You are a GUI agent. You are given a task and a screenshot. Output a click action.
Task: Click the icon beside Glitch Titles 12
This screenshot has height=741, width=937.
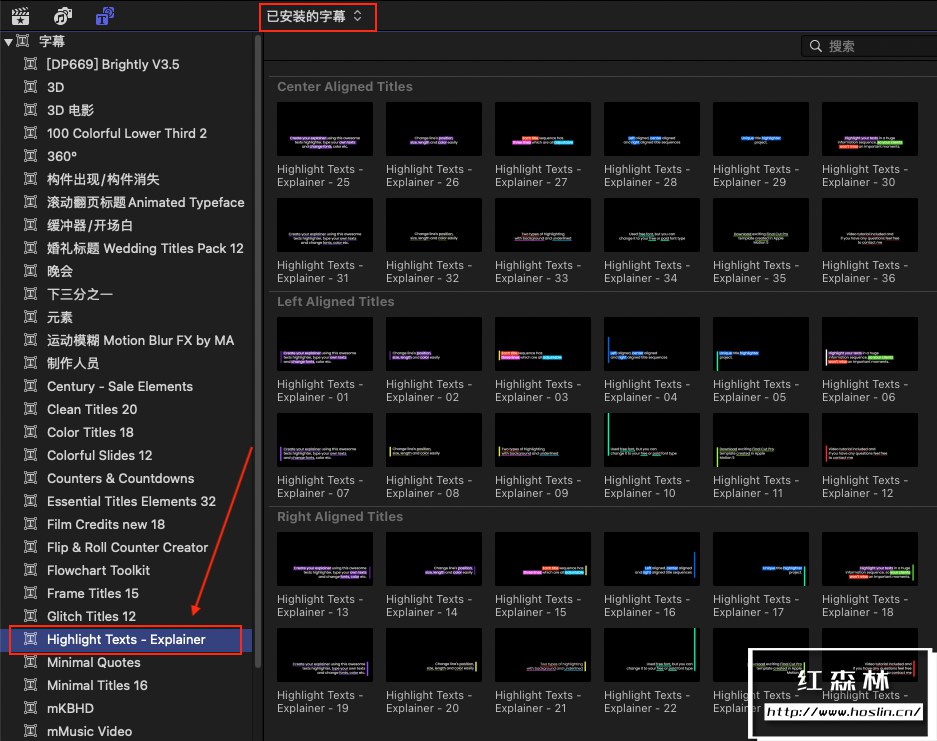click(30, 616)
